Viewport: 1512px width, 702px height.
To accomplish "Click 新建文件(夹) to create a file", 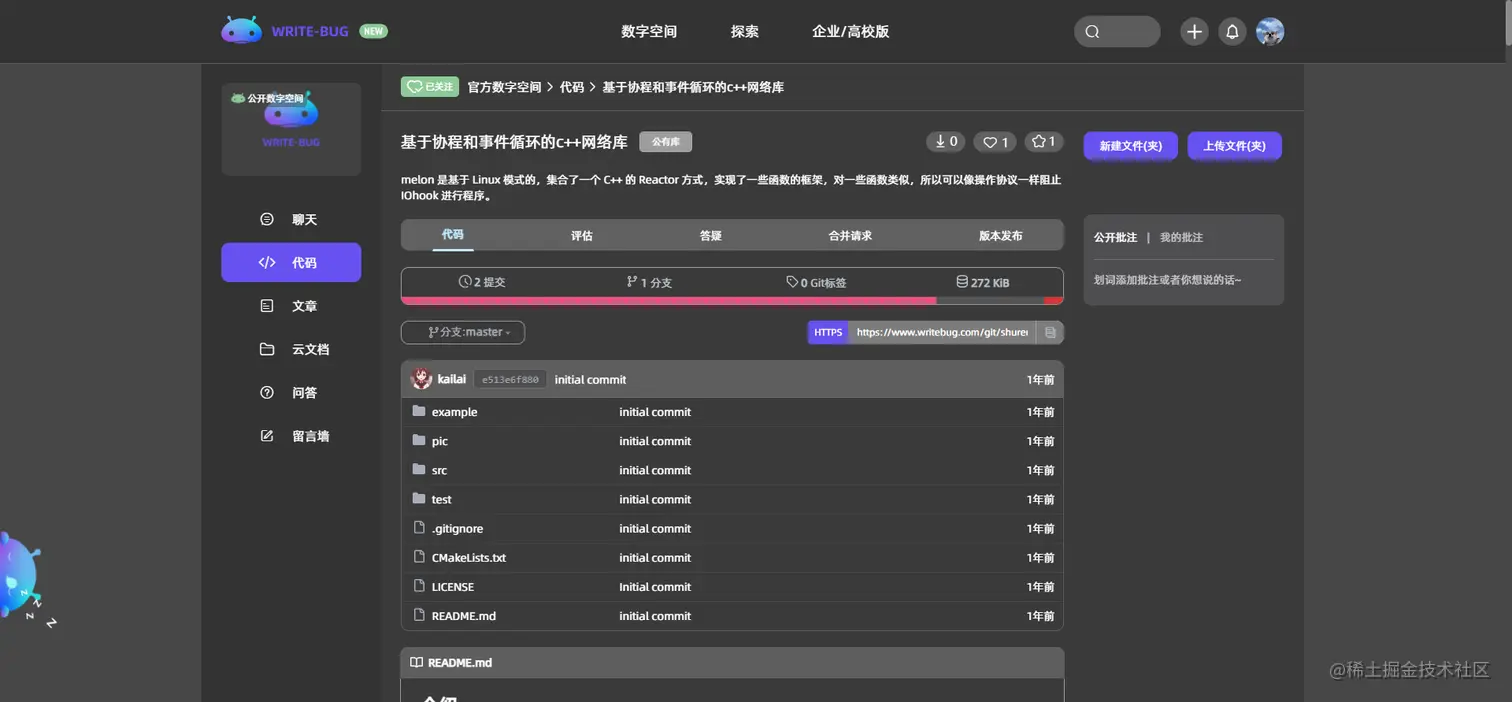I will click(x=1130, y=145).
